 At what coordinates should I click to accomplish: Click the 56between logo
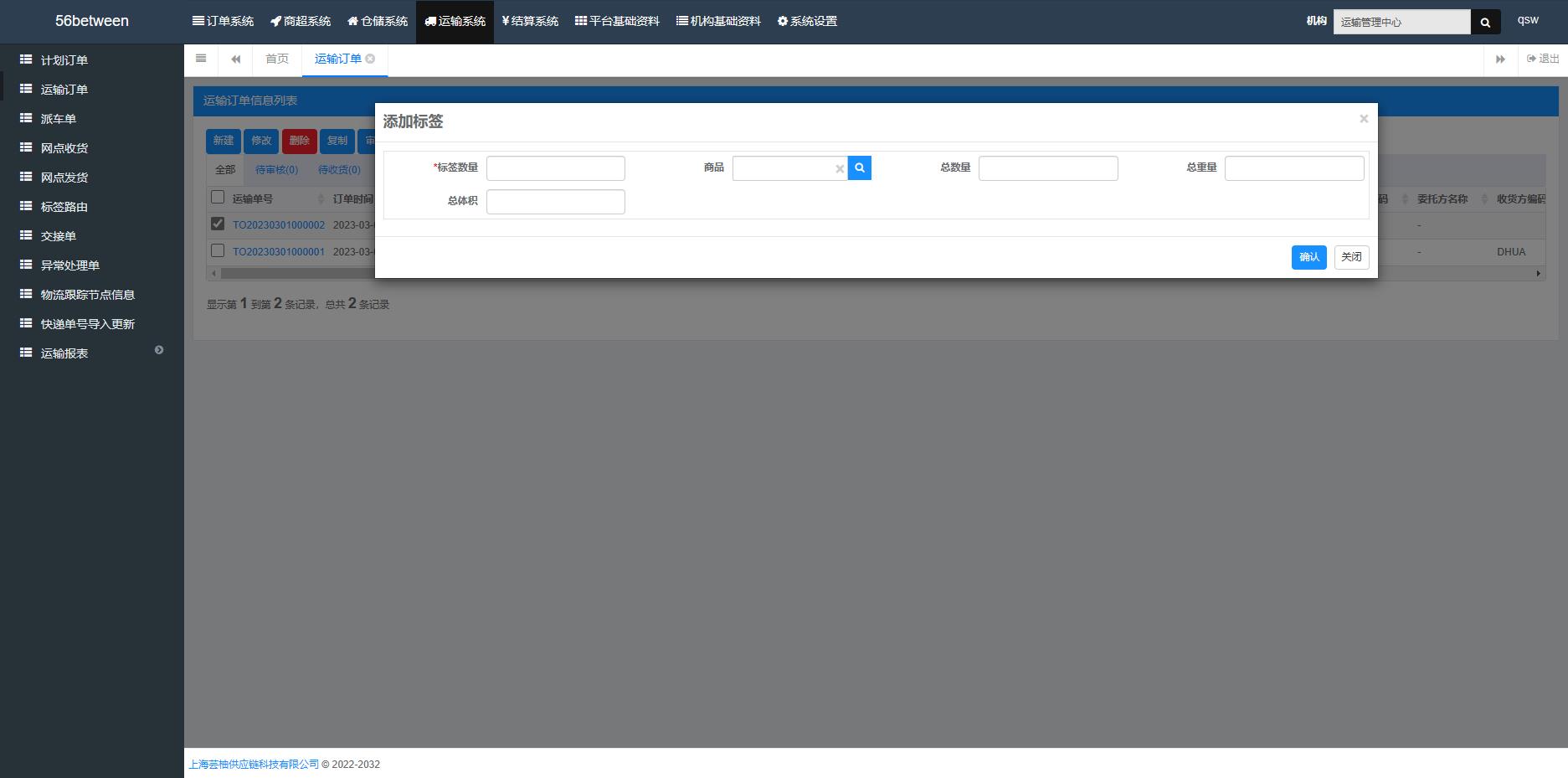pyautogui.click(x=92, y=21)
